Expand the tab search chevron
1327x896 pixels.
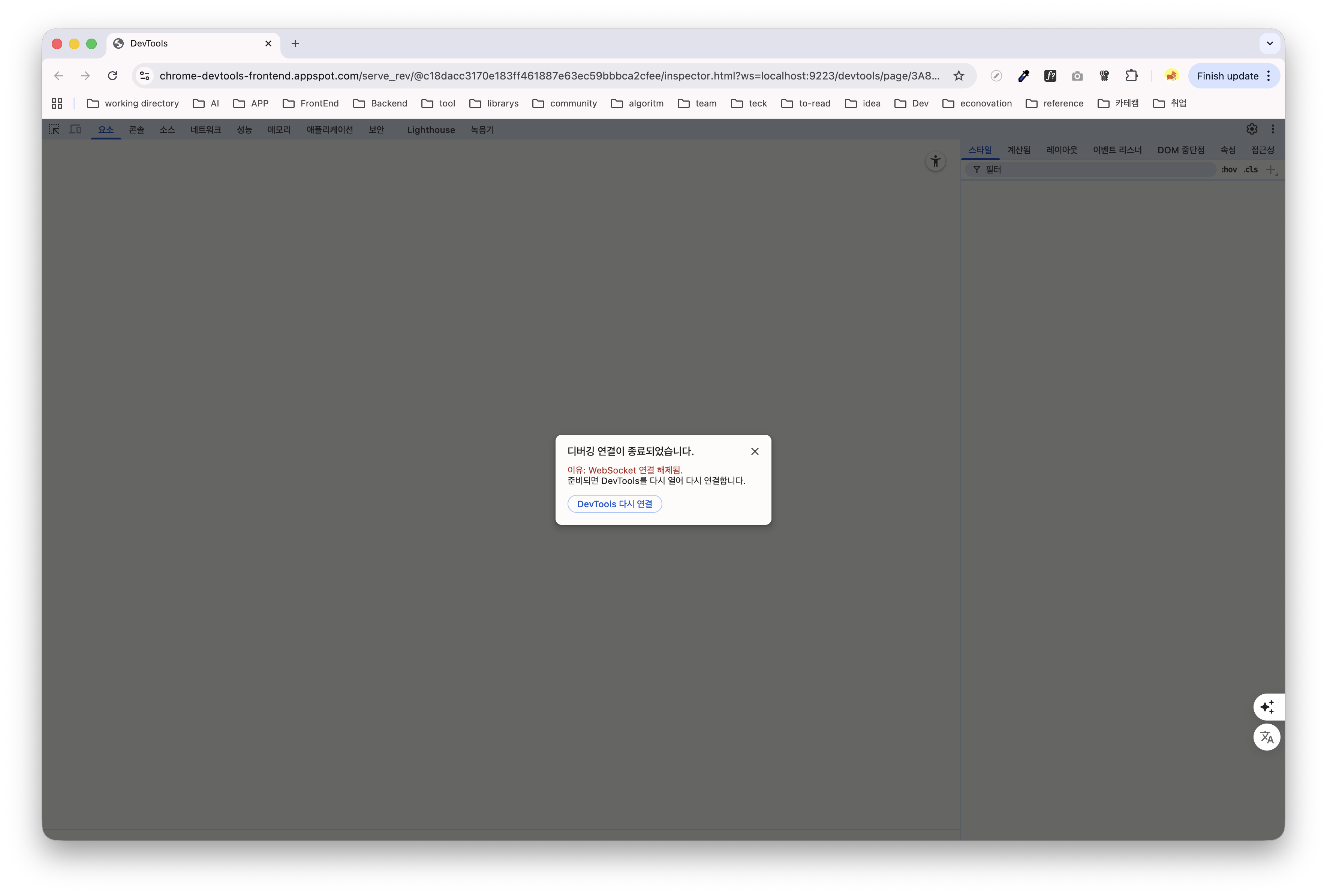[1269, 43]
